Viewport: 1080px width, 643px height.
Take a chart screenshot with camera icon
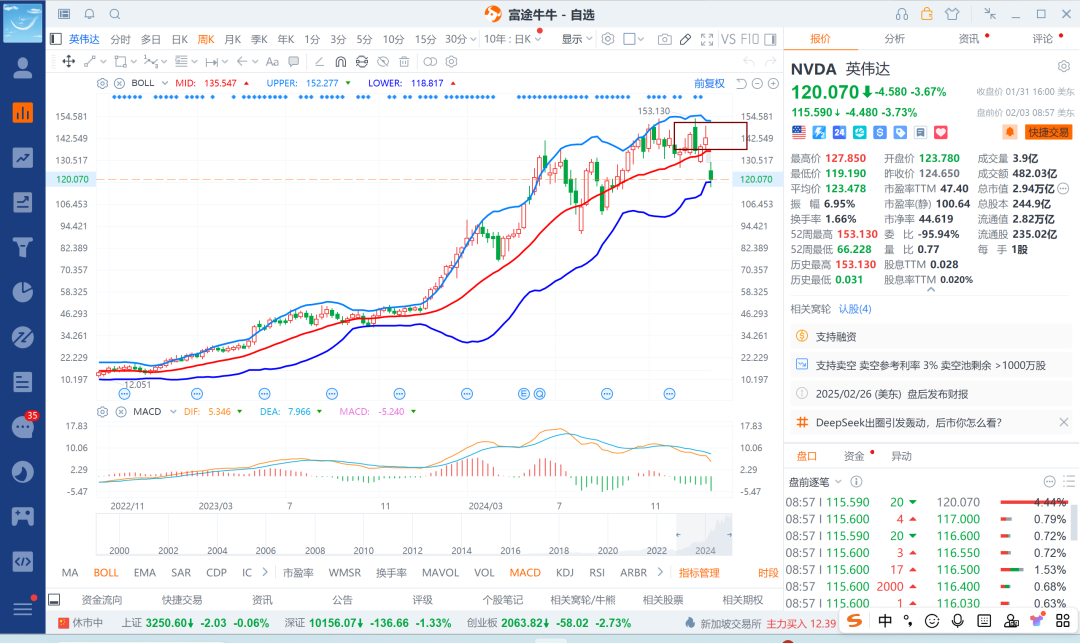coord(664,39)
